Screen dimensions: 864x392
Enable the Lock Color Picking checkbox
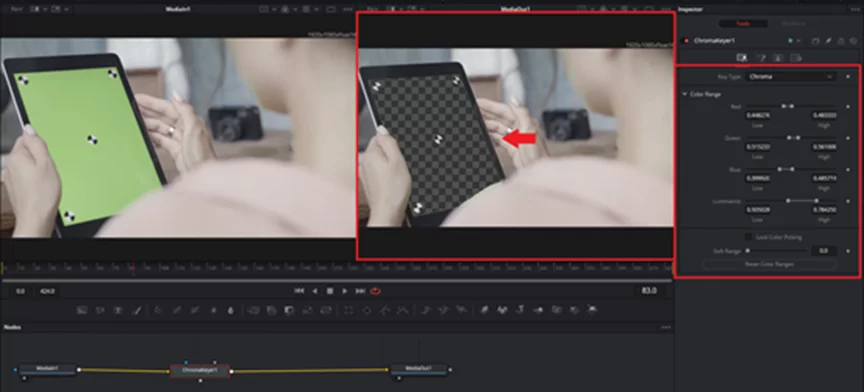(748, 237)
